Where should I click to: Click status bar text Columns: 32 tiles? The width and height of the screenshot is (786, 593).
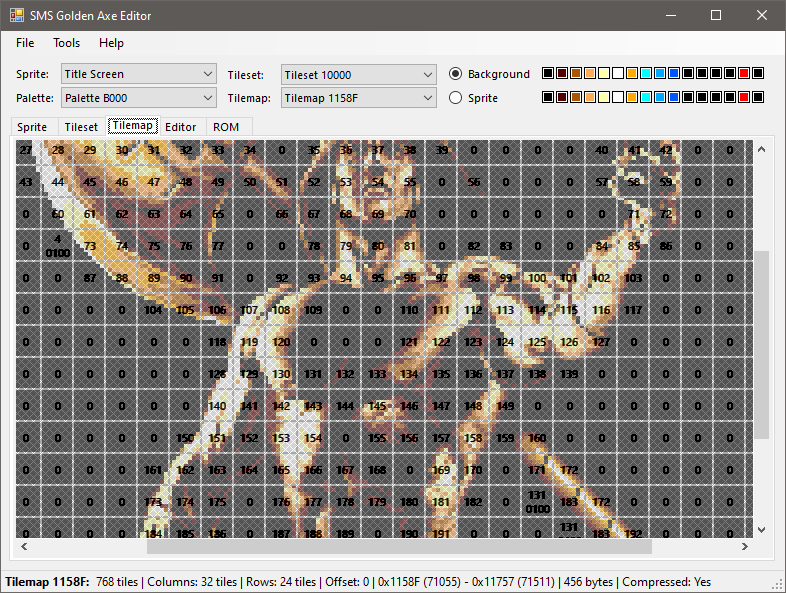192,582
